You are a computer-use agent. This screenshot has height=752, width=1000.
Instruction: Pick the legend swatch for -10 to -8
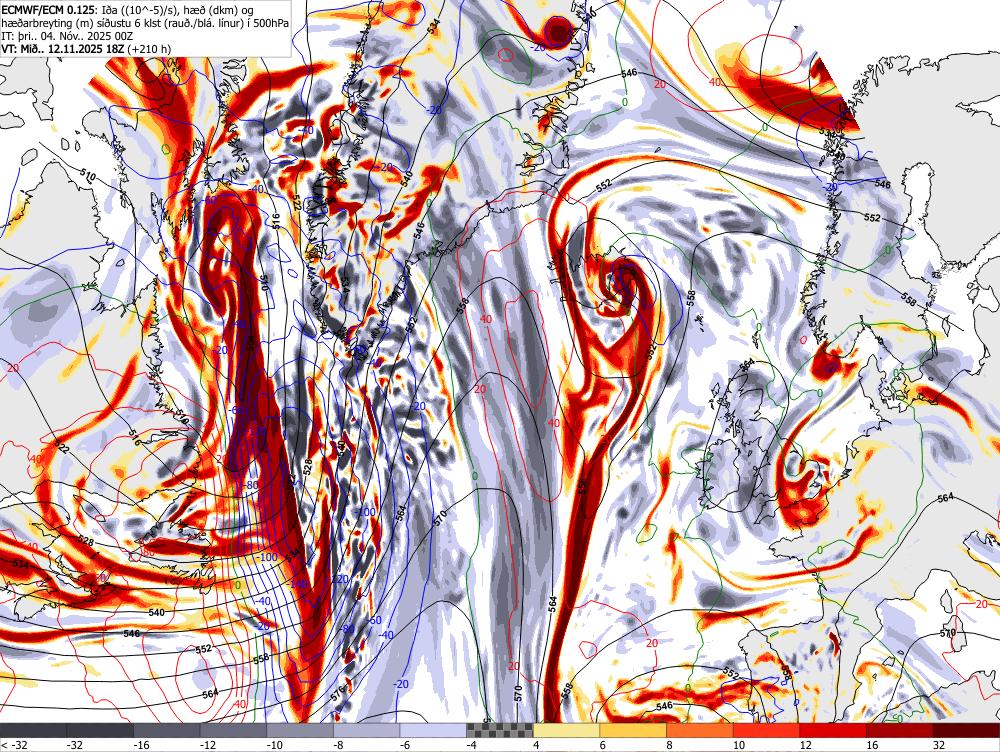(300, 730)
